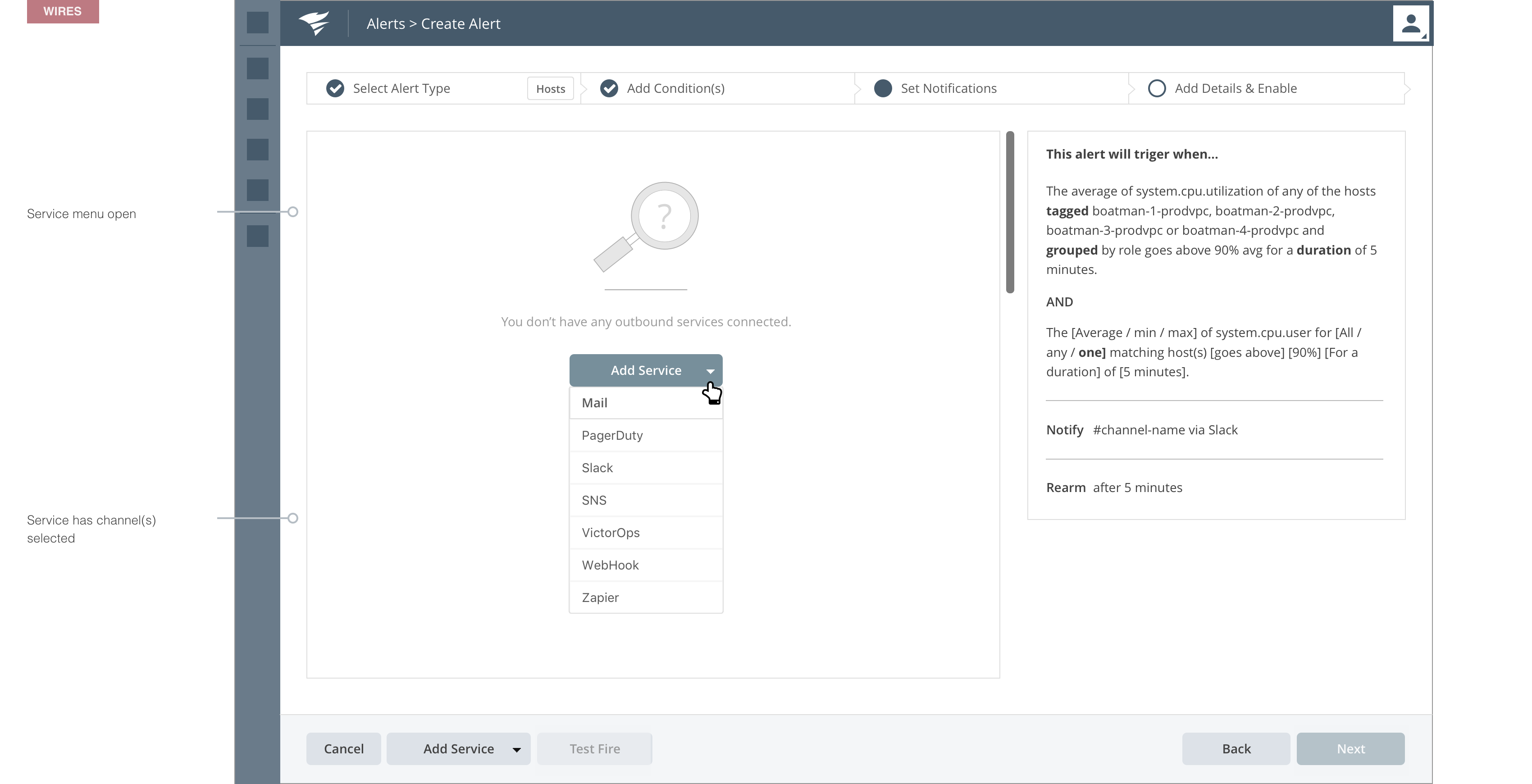
Task: Click the SolarWinds logo in header
Action: (314, 23)
